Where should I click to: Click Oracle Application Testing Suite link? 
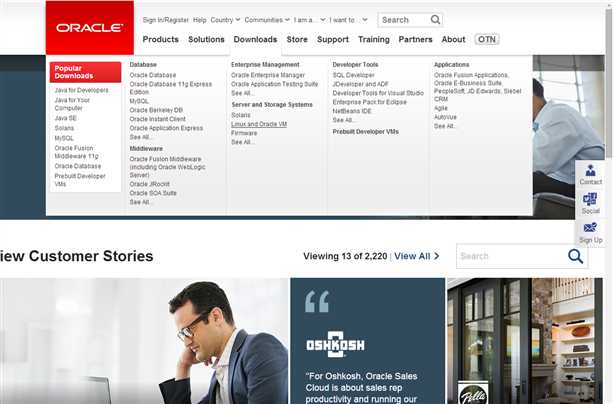(274, 84)
